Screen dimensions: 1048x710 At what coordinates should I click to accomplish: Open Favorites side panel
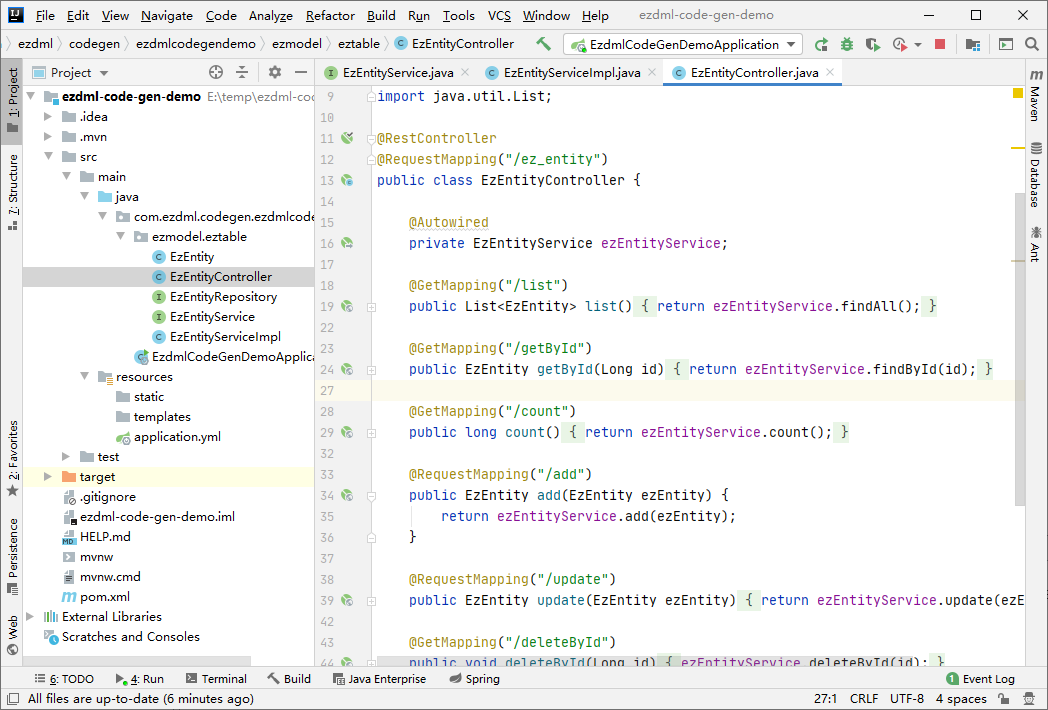[x=12, y=459]
